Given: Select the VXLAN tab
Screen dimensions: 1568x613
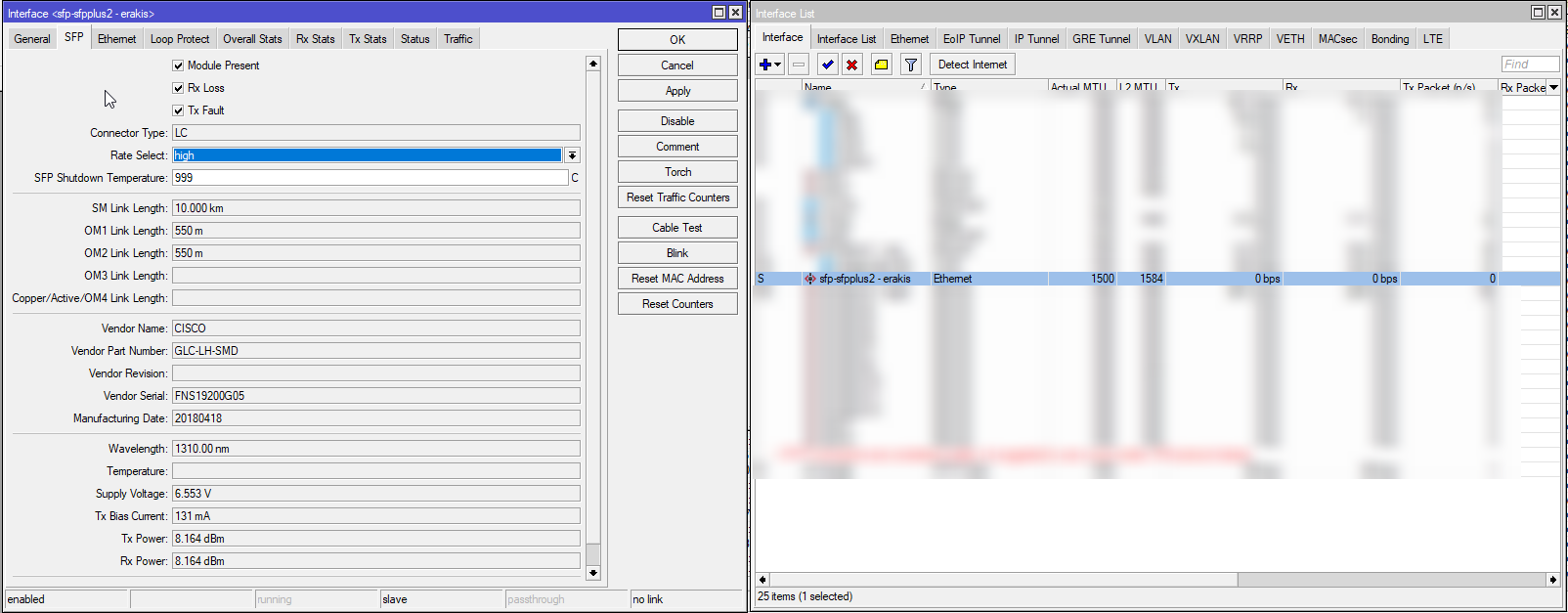Looking at the screenshot, I should point(1202,39).
